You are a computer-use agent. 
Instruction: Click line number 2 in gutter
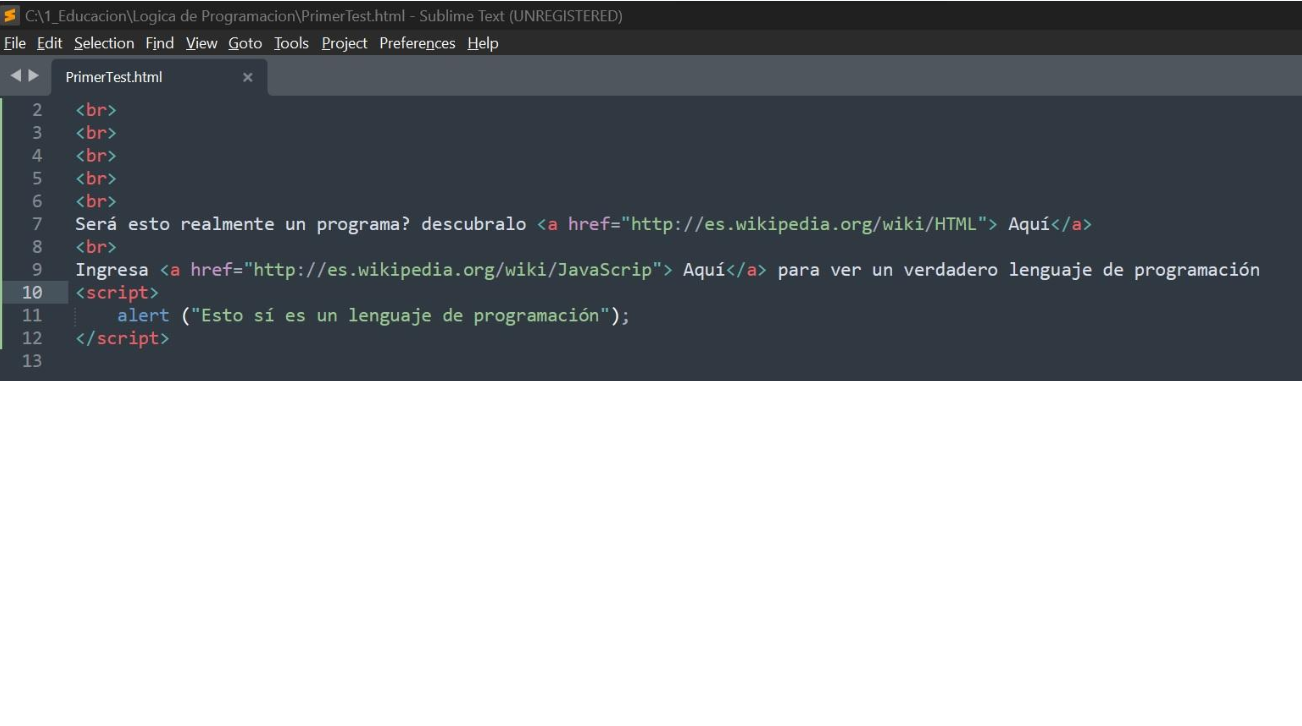[x=37, y=110]
